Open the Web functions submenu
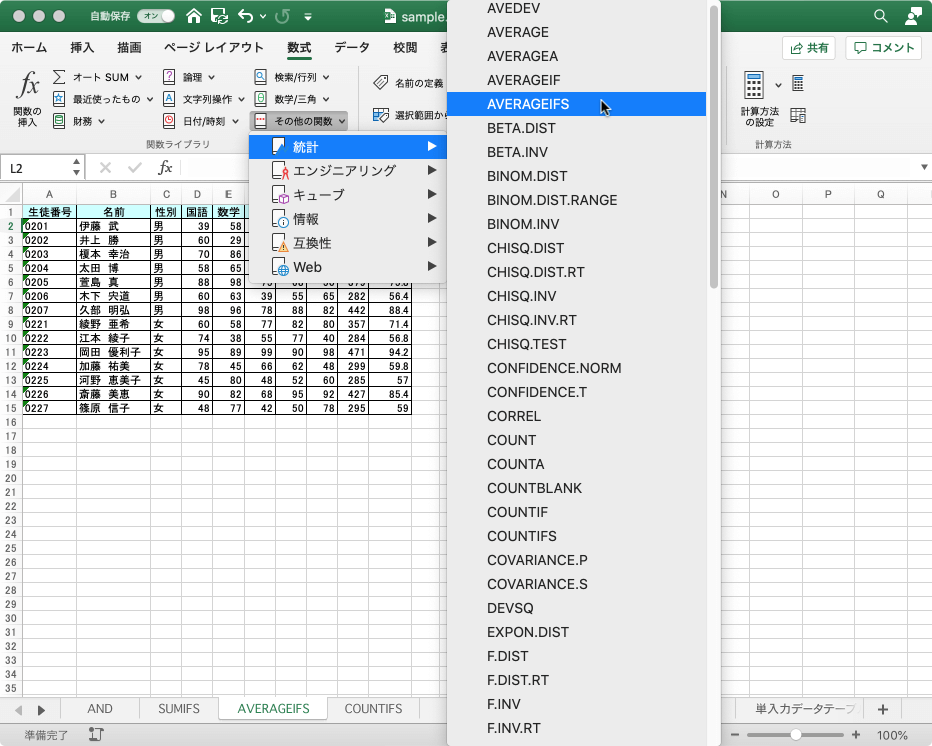This screenshot has height=746, width=932. coord(348,267)
